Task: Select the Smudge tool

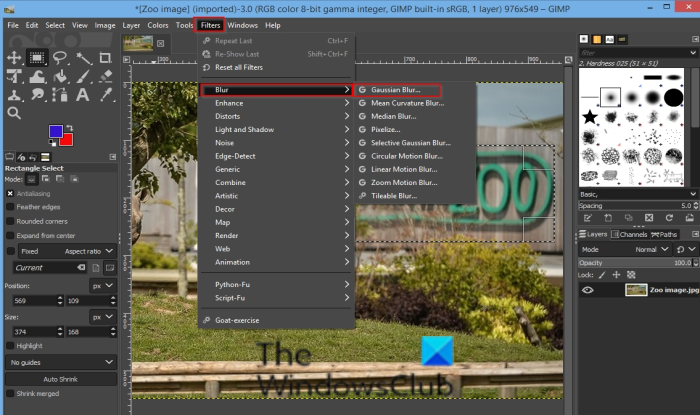Action: 37,95
